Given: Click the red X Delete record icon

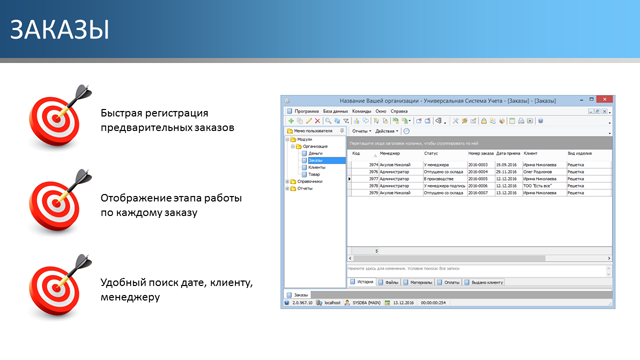Looking at the screenshot, I should [x=317, y=121].
